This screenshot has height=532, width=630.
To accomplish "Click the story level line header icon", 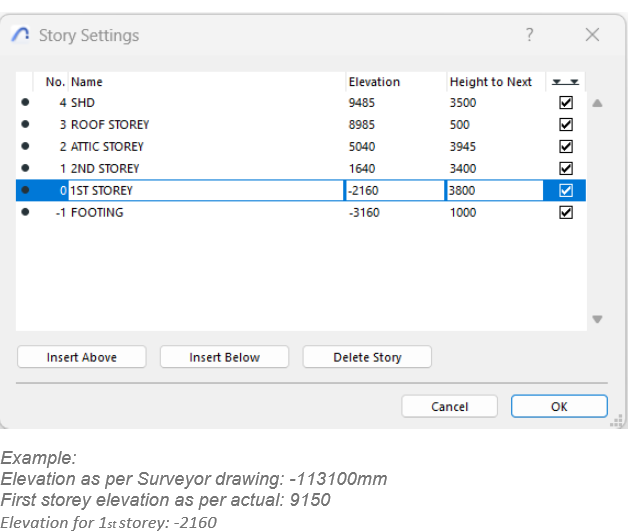I will pos(565,82).
